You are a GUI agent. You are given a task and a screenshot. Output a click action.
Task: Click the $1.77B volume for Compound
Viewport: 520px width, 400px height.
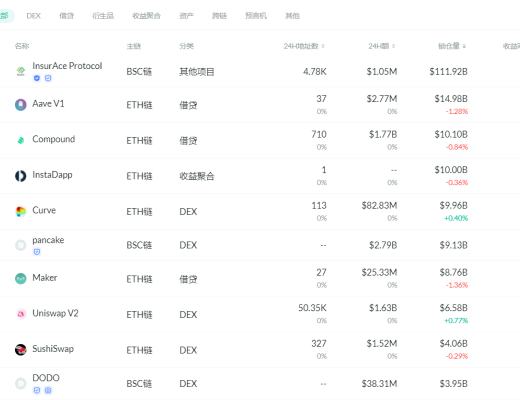[383, 134]
